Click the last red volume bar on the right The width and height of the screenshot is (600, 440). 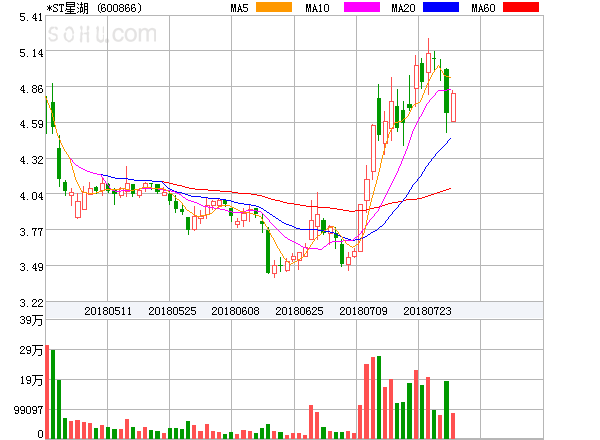coord(453,426)
